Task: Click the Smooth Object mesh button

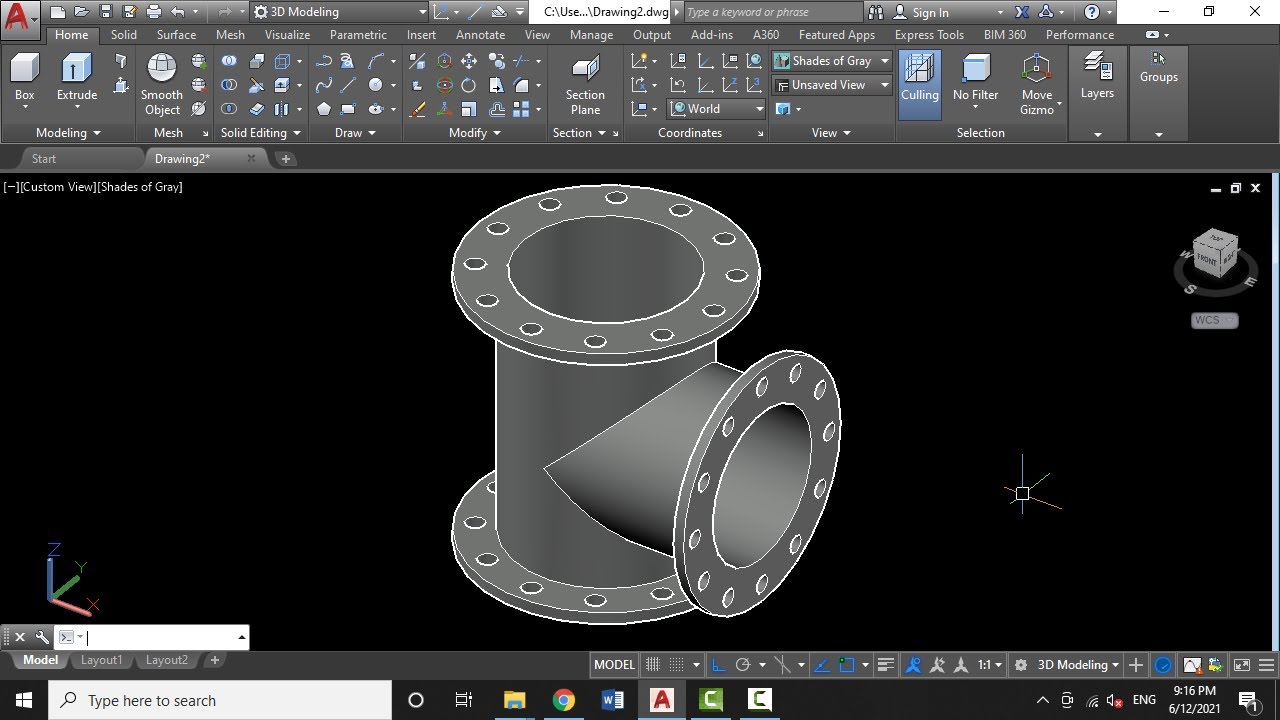Action: click(162, 84)
